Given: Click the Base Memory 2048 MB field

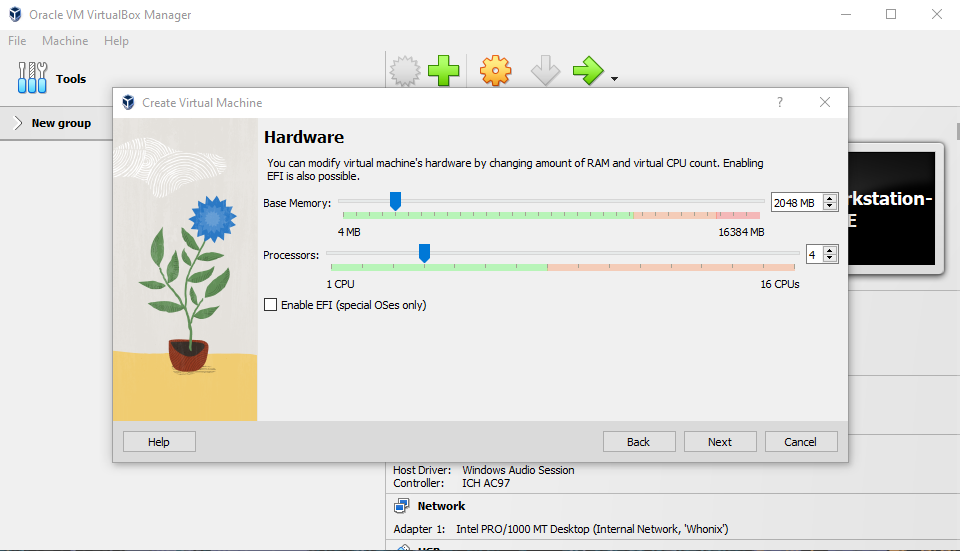Looking at the screenshot, I should click(797, 203).
